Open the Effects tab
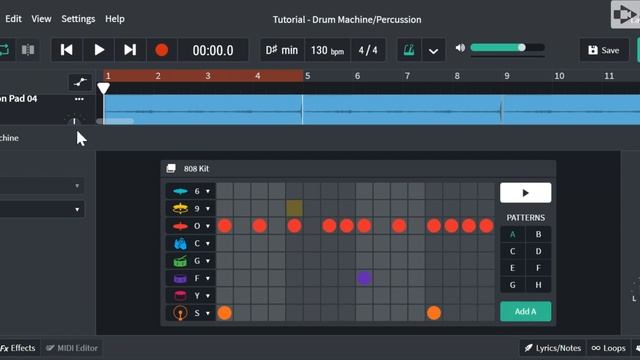 (x=18, y=348)
